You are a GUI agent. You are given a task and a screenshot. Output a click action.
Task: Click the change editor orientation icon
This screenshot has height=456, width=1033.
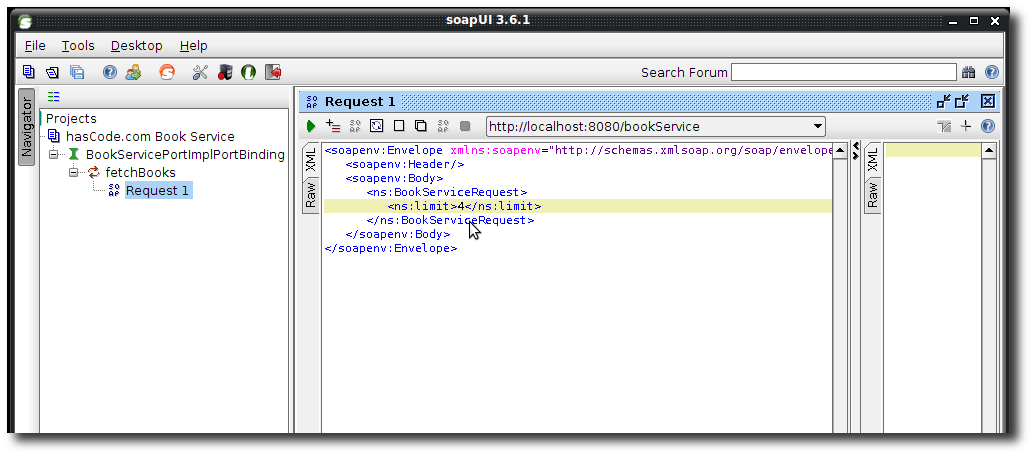tap(945, 127)
